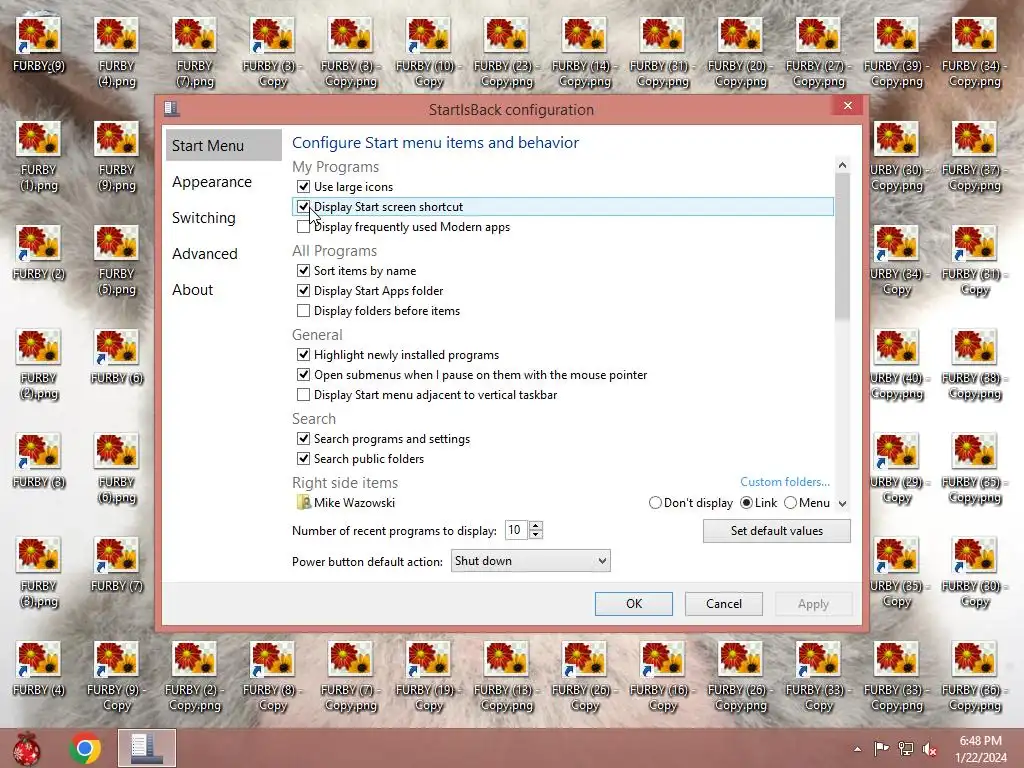Select Menu option for Mike Wazowski
This screenshot has width=1024, height=768.
point(790,503)
